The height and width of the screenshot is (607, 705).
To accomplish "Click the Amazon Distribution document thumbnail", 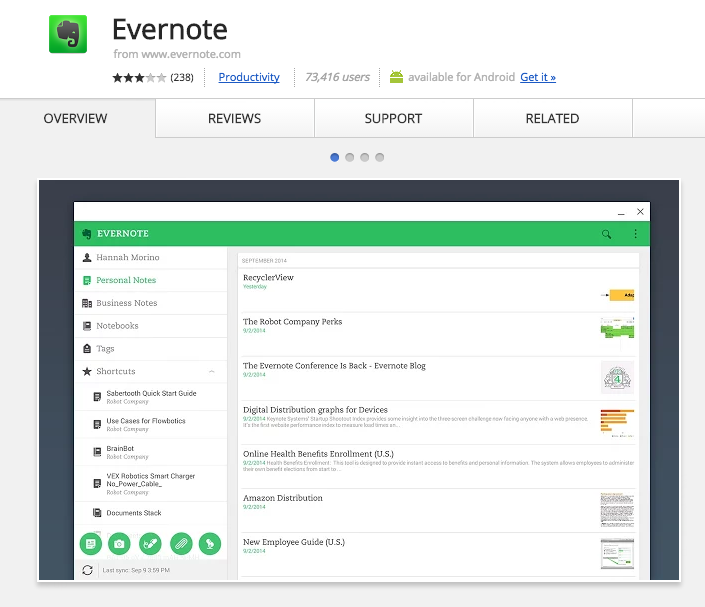I will point(617,510).
